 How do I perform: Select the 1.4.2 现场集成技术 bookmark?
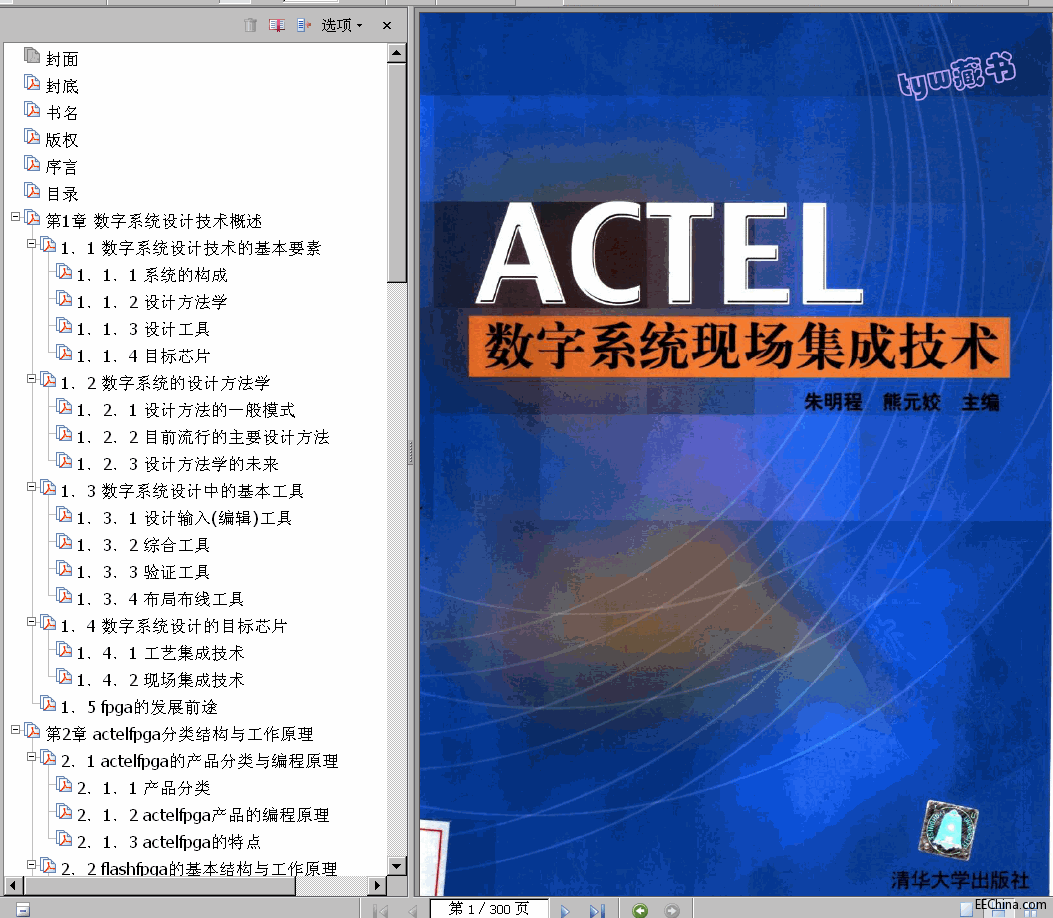point(160,680)
